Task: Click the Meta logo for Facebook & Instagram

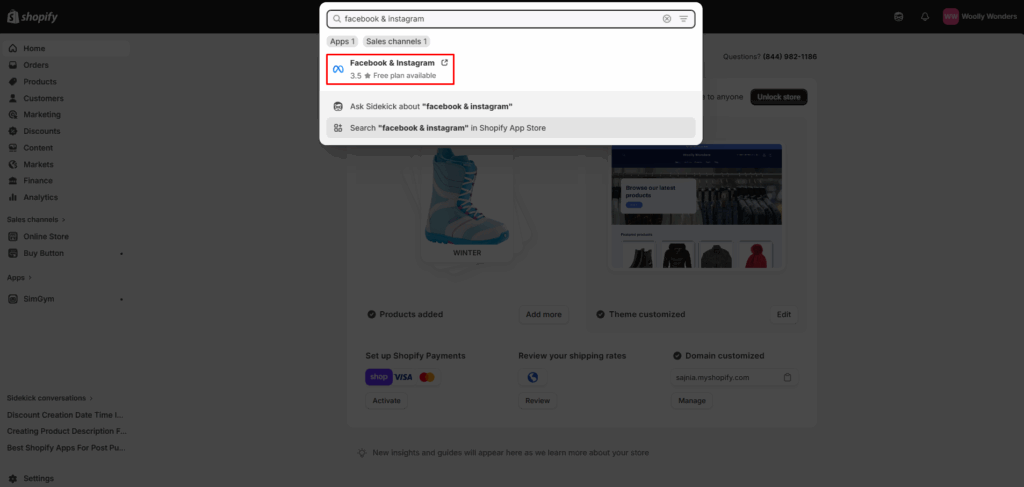Action: pyautogui.click(x=338, y=69)
